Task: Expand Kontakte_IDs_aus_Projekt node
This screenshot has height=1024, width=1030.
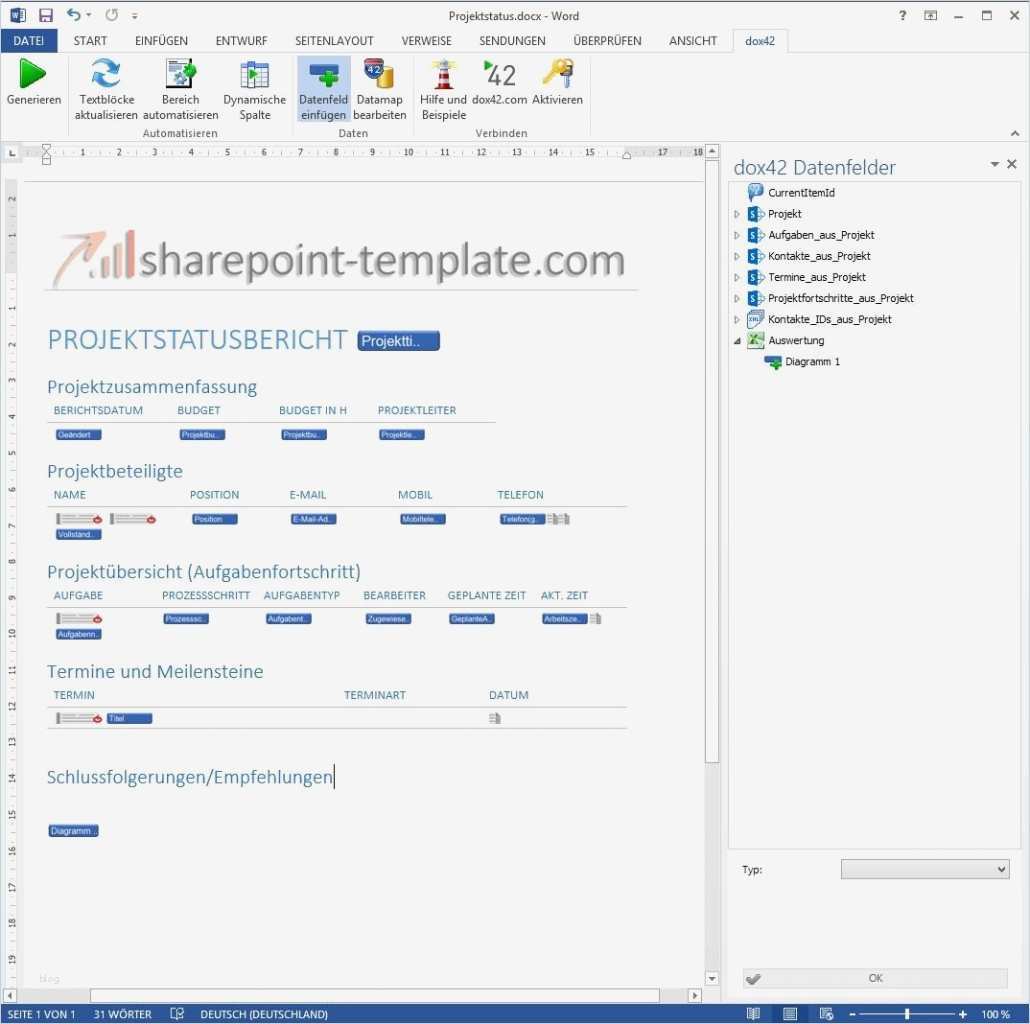Action: point(736,319)
